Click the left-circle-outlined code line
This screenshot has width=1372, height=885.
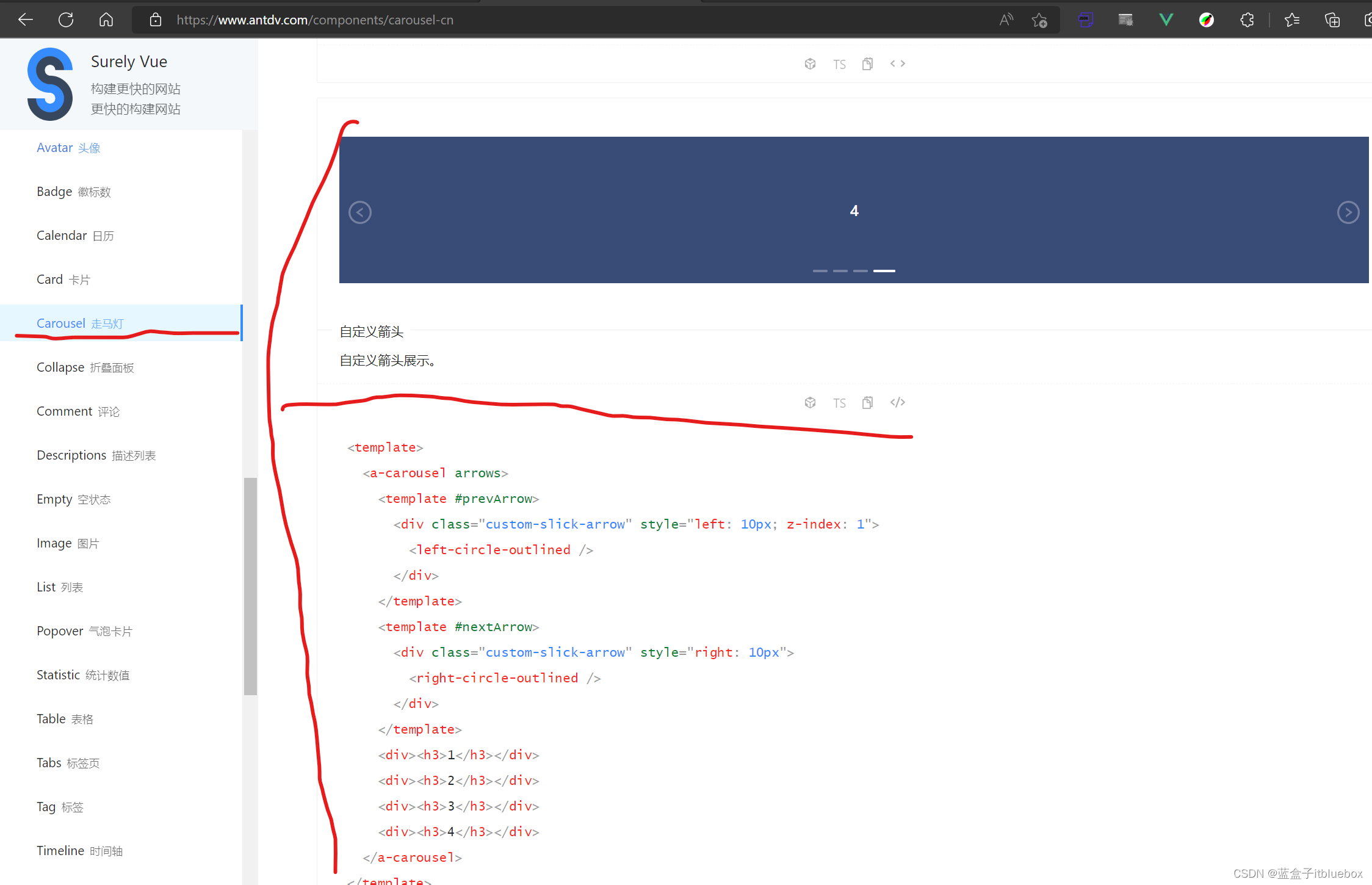tap(501, 550)
